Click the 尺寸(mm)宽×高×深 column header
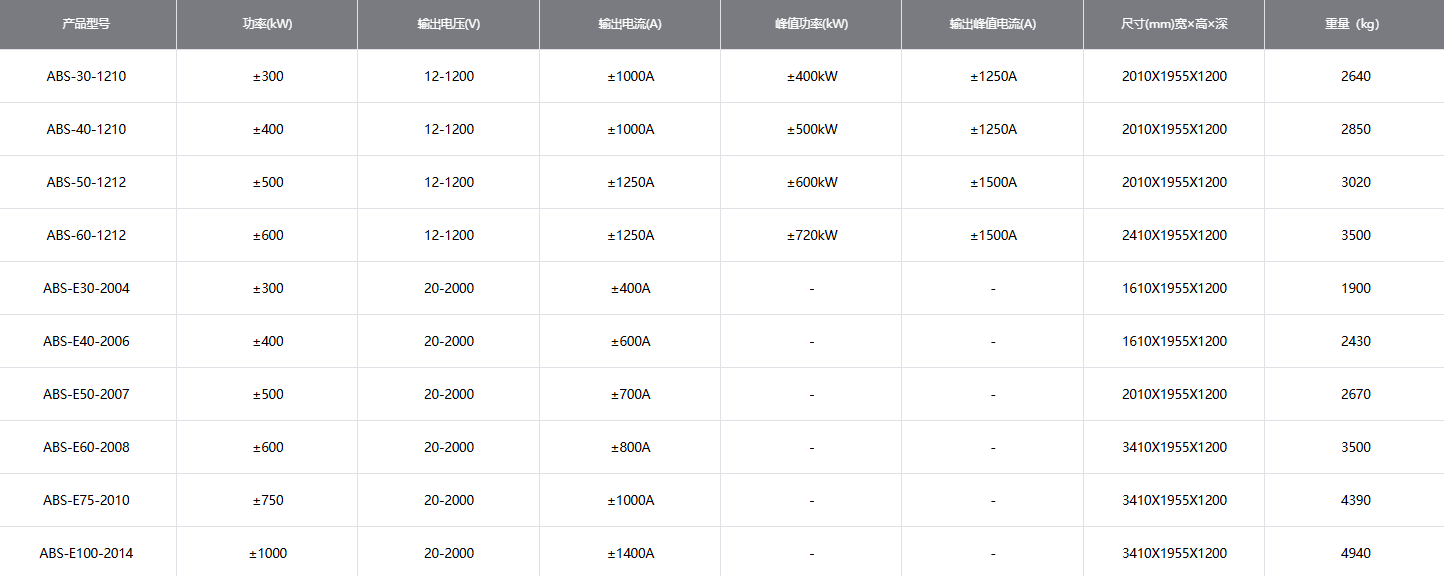 tap(1174, 24)
